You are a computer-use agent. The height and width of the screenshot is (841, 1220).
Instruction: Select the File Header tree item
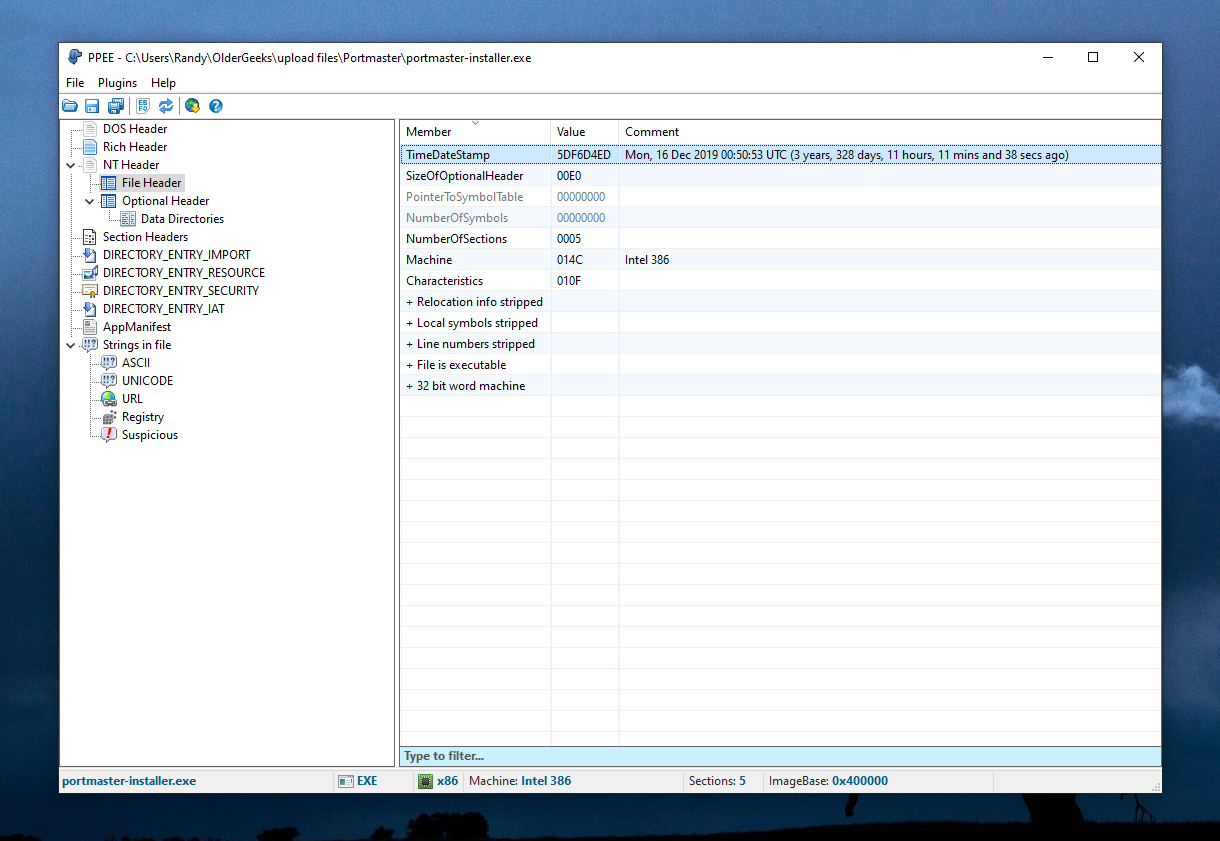tap(152, 183)
